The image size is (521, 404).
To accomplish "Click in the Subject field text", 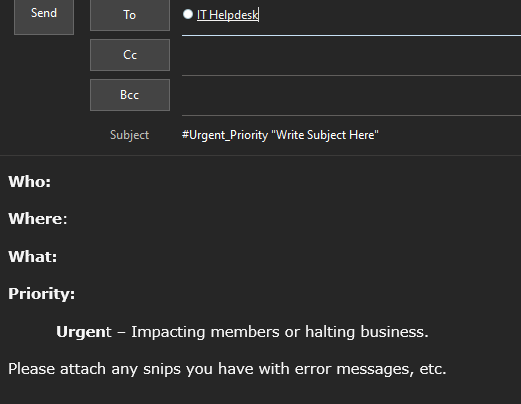I will pos(280,135).
